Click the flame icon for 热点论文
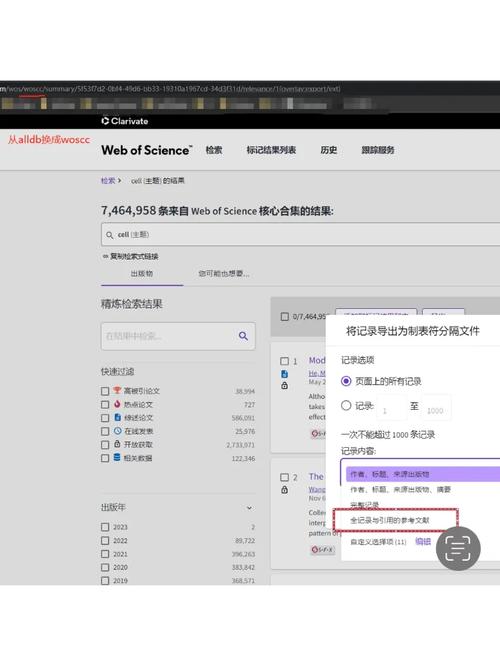500x666 pixels. [117, 404]
